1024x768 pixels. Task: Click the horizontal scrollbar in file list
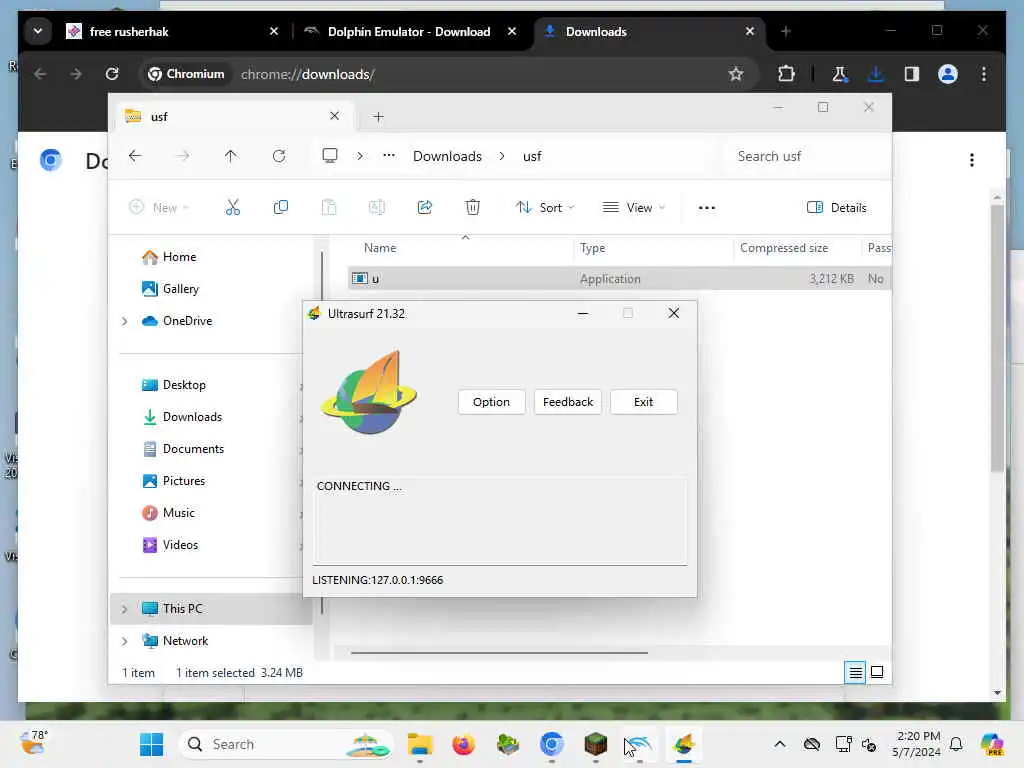point(499,652)
